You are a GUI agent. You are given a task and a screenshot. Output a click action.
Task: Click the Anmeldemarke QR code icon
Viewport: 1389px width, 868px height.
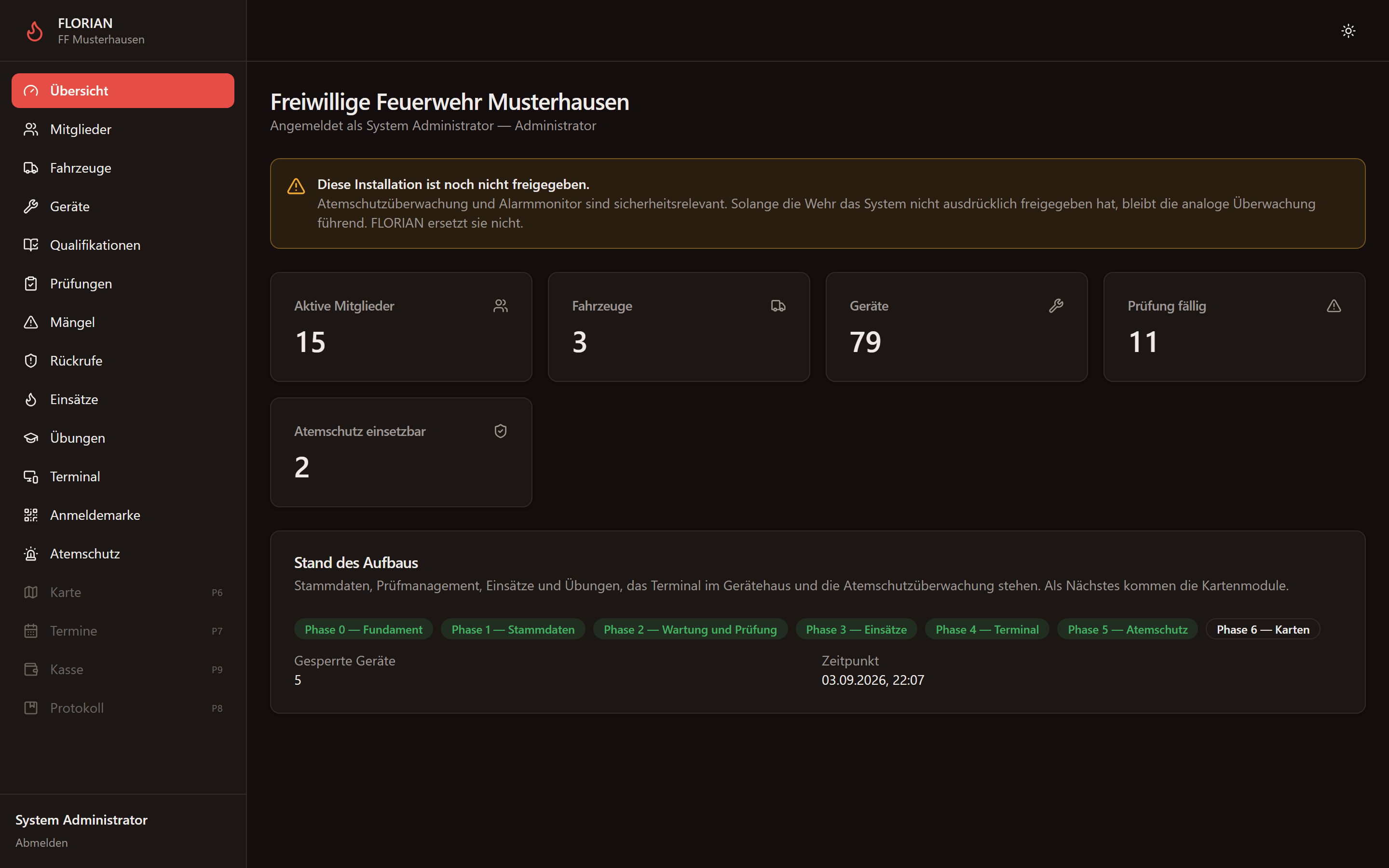(31, 515)
